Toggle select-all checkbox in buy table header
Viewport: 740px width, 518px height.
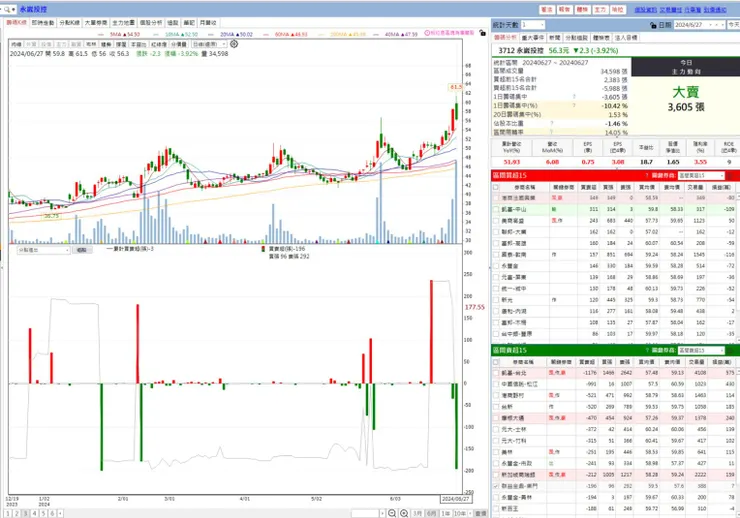496,187
